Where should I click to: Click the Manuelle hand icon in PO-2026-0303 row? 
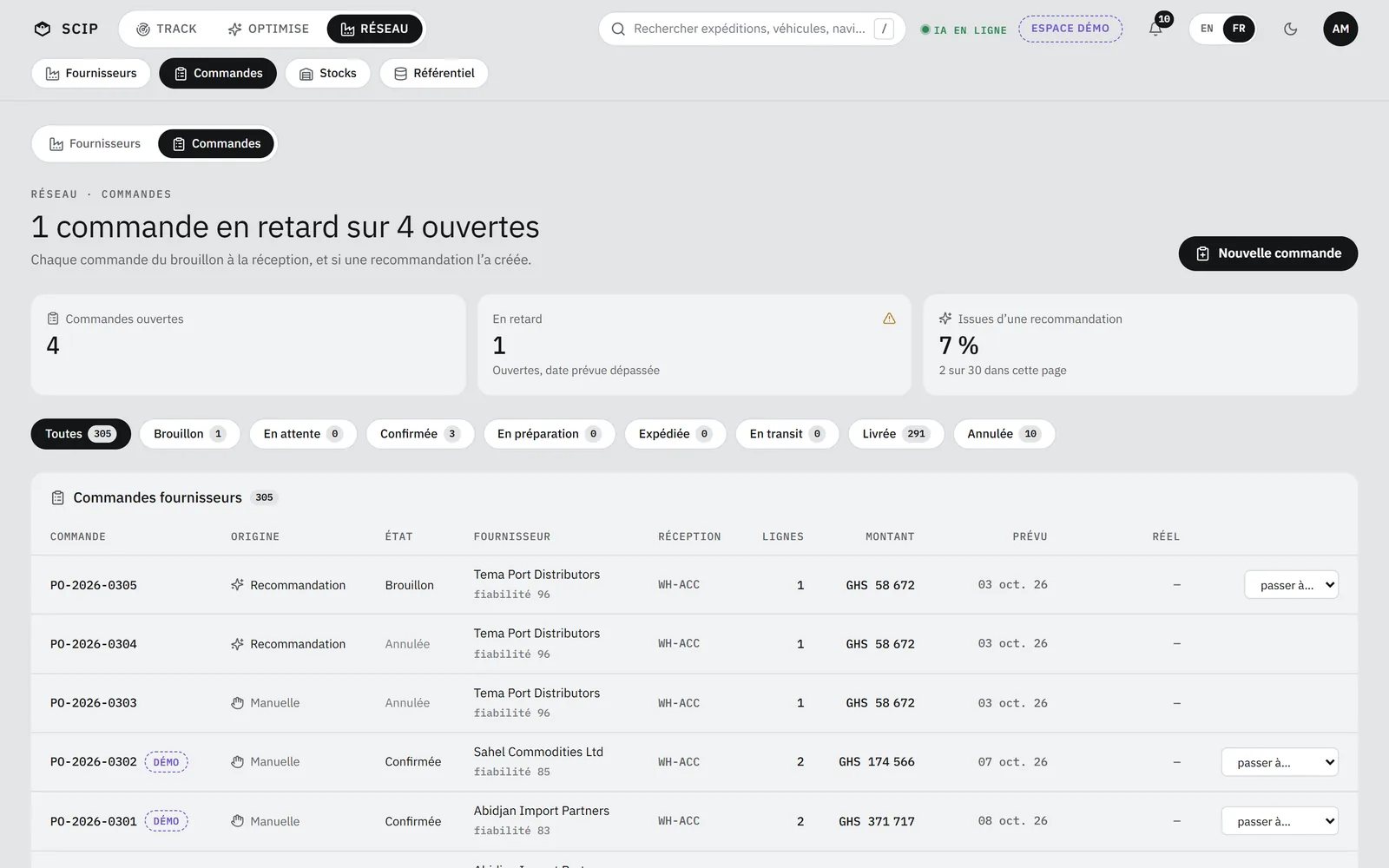(237, 703)
